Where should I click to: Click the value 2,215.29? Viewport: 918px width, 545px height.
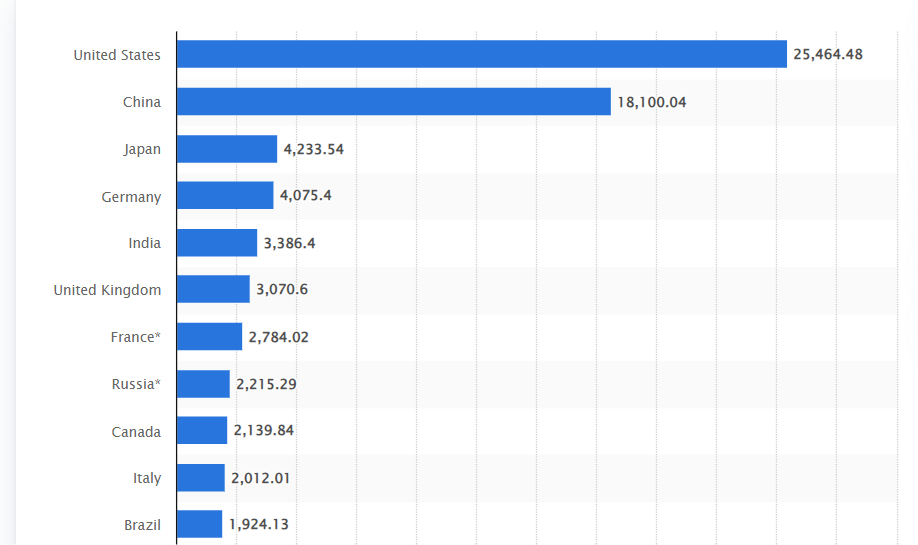(266, 385)
